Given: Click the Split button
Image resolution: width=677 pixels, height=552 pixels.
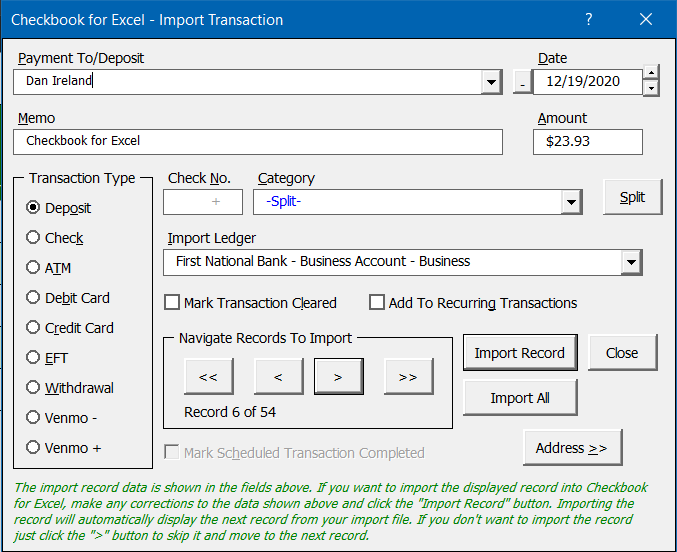Looking at the screenshot, I should [633, 197].
